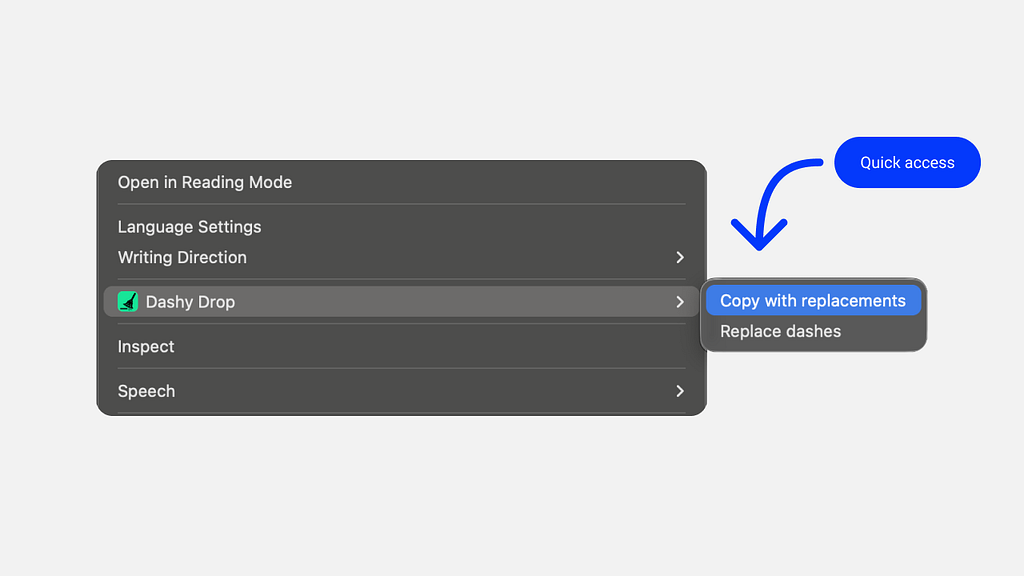
Task: Click the divider line between Inspect and Speech
Action: (x=400, y=368)
